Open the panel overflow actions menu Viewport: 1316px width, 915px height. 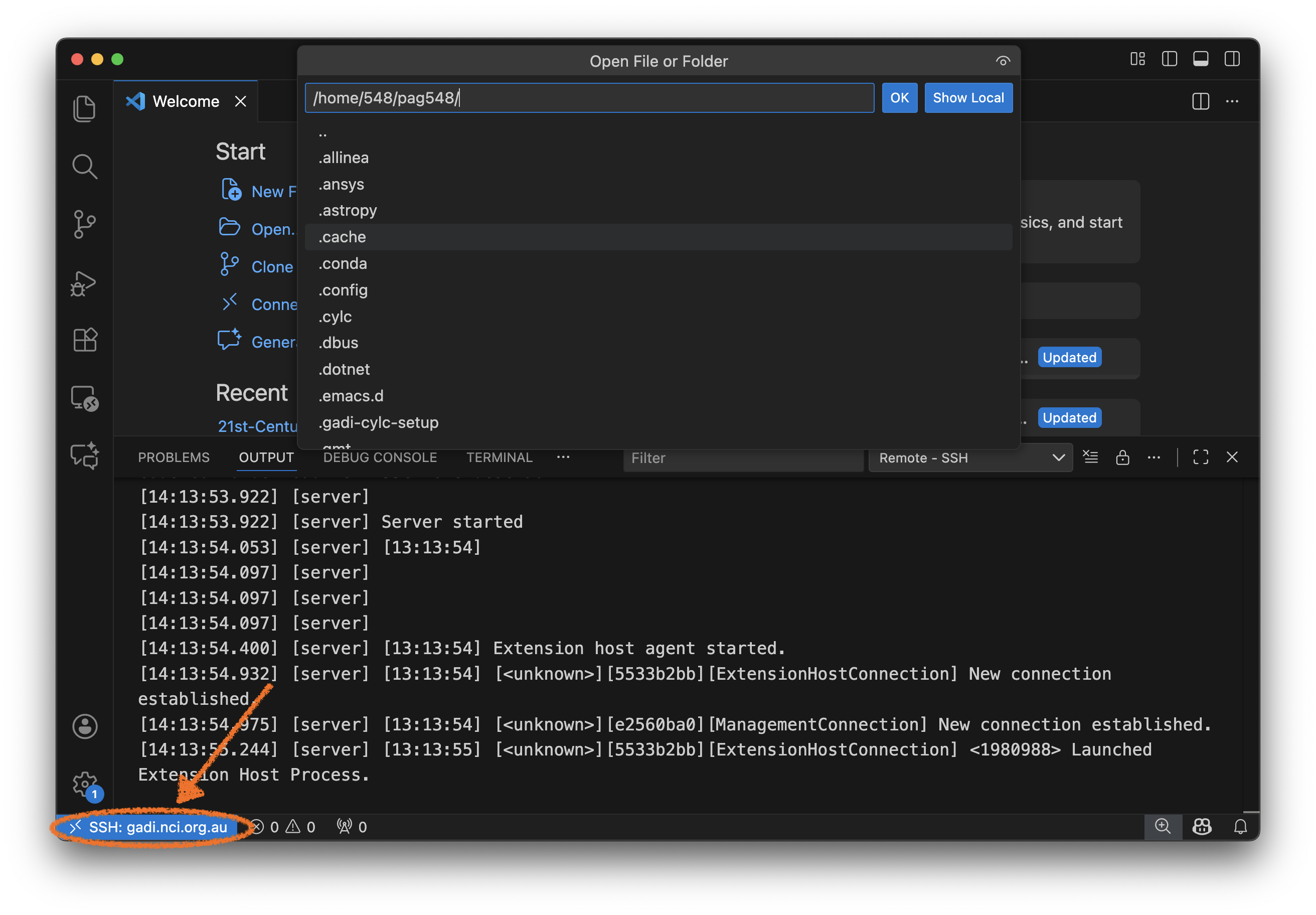[x=1154, y=458]
